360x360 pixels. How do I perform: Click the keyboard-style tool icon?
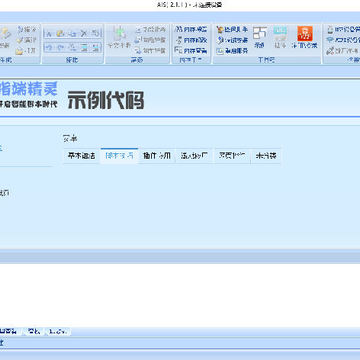[280, 37]
